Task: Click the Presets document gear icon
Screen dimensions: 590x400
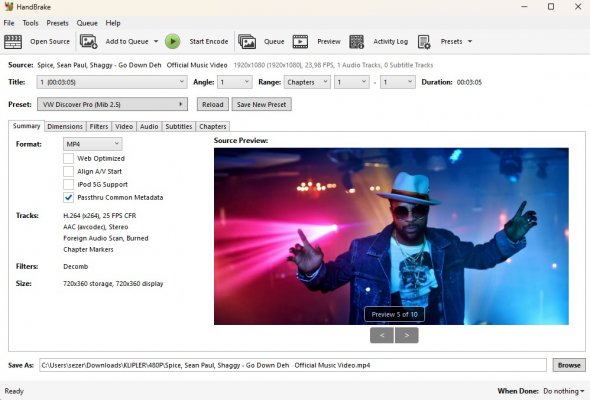Action: point(424,42)
